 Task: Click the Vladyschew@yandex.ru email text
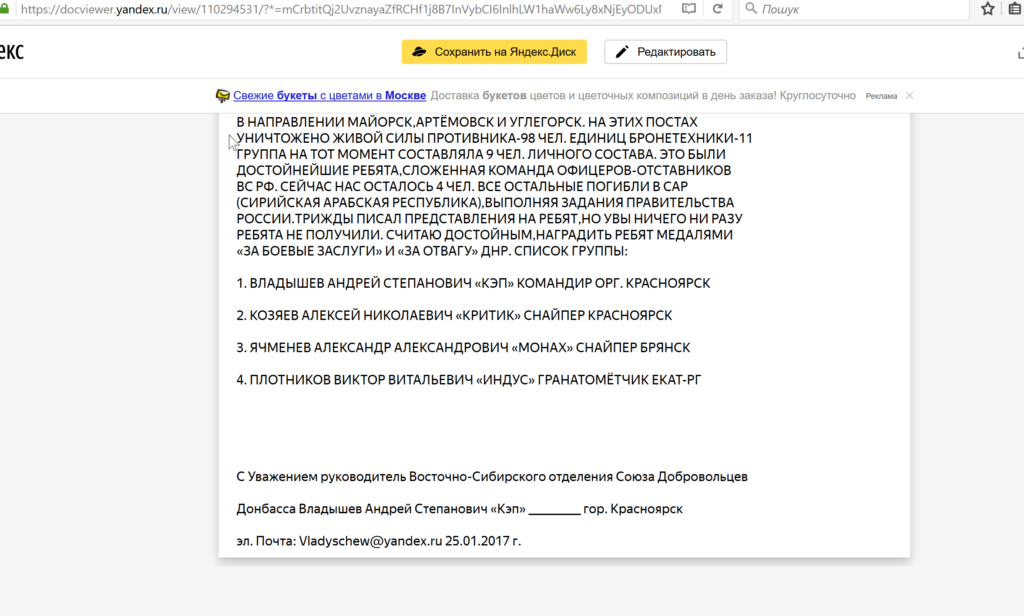[x=371, y=541]
